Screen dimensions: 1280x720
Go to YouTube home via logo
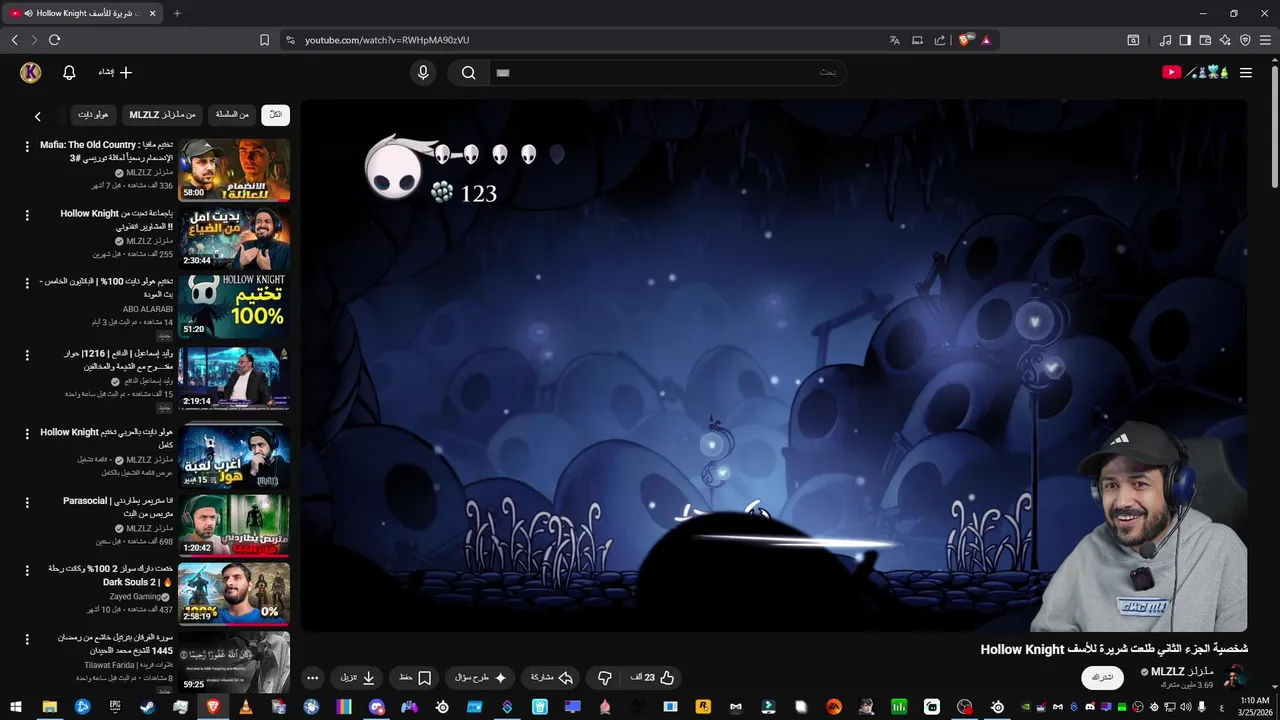click(1195, 72)
